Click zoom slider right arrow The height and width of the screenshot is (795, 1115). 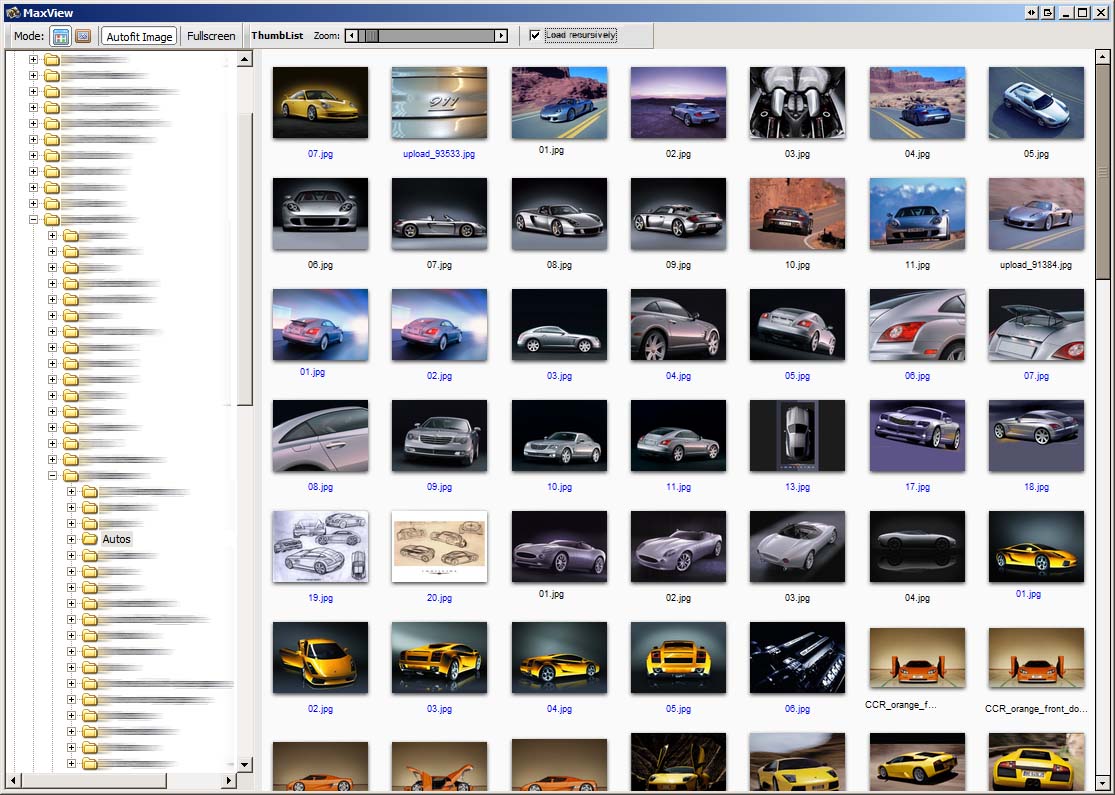[x=501, y=36]
